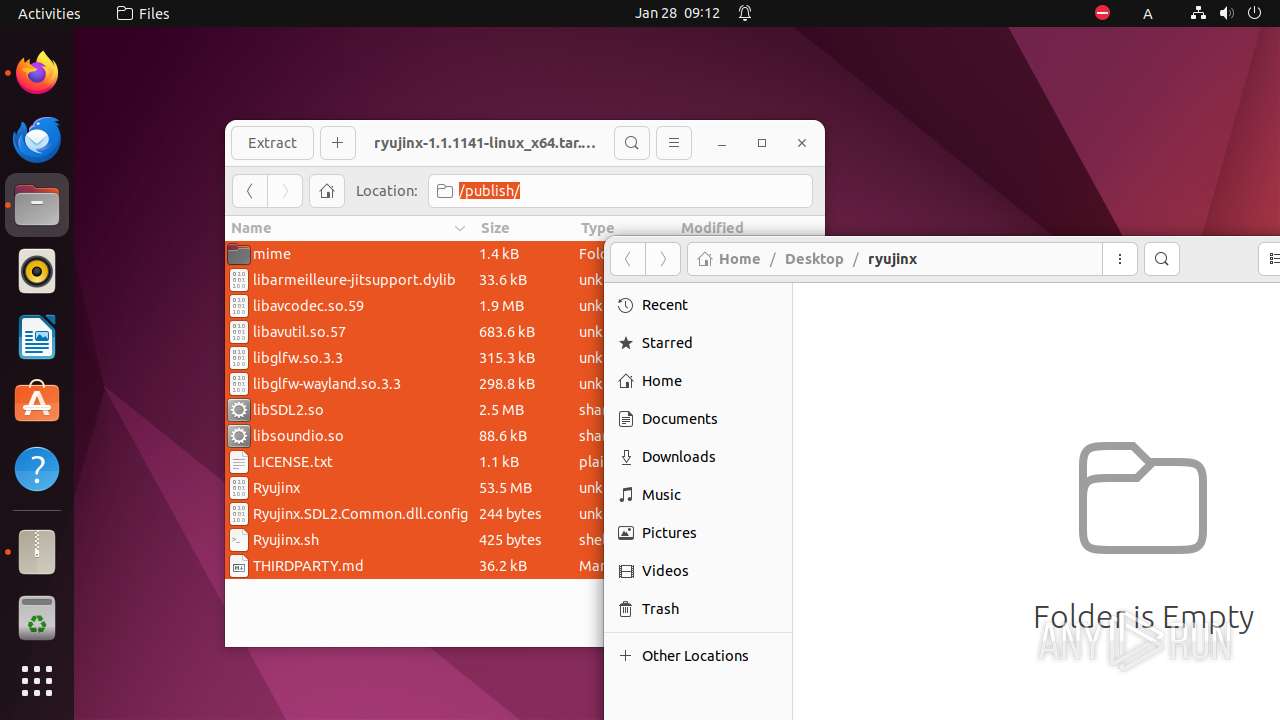Open Documents in Files sidebar
This screenshot has width=1280, height=720.
point(698,419)
